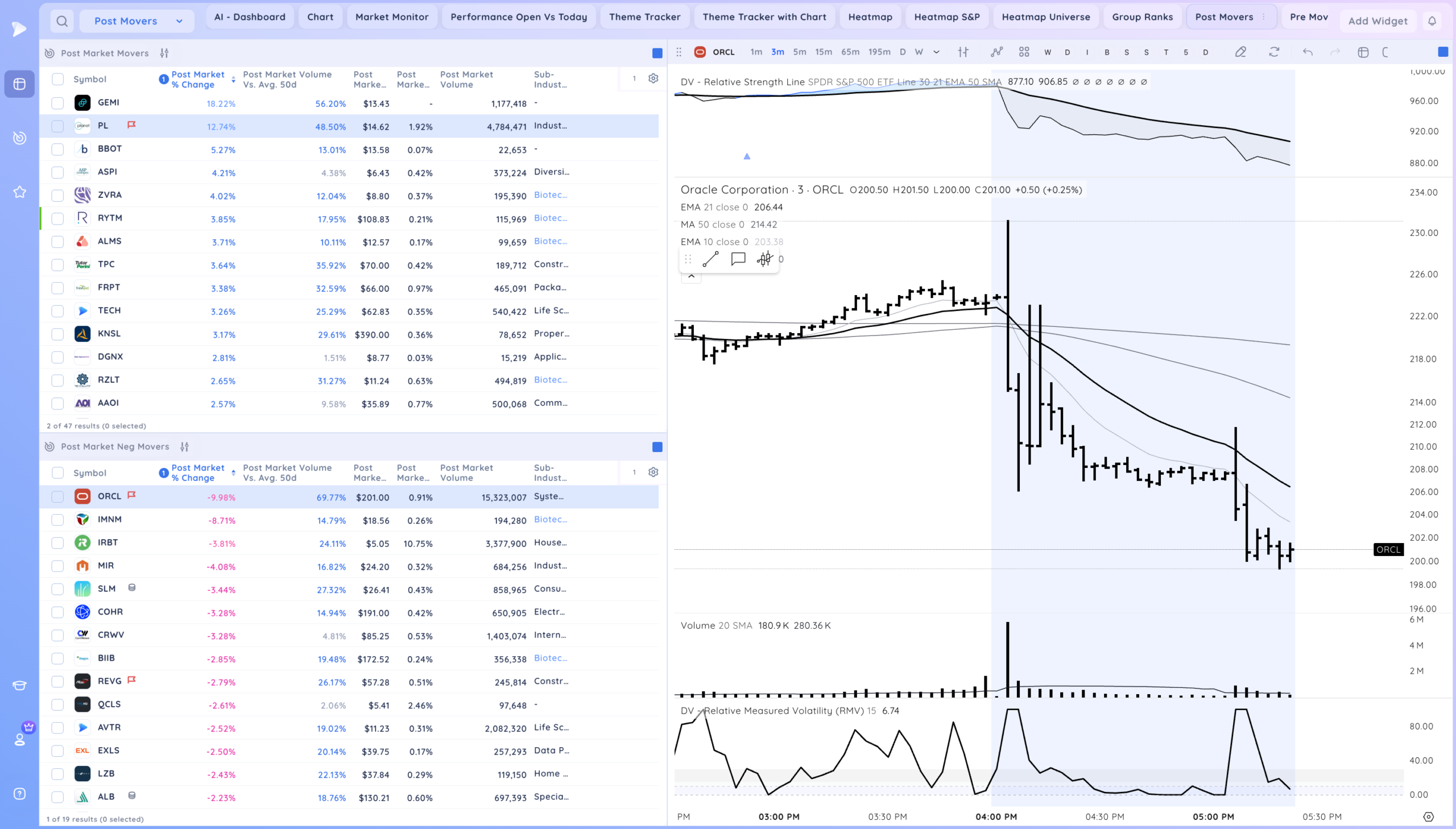Open the search magnifier icon
This screenshot has height=829, width=1456.
click(62, 21)
